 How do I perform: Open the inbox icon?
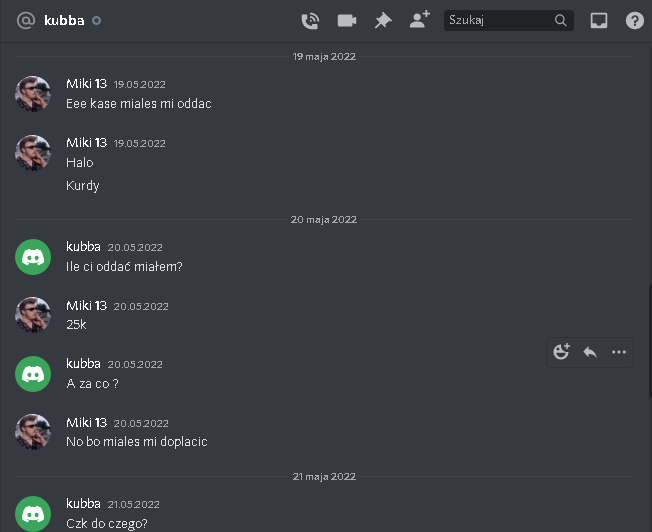click(599, 20)
